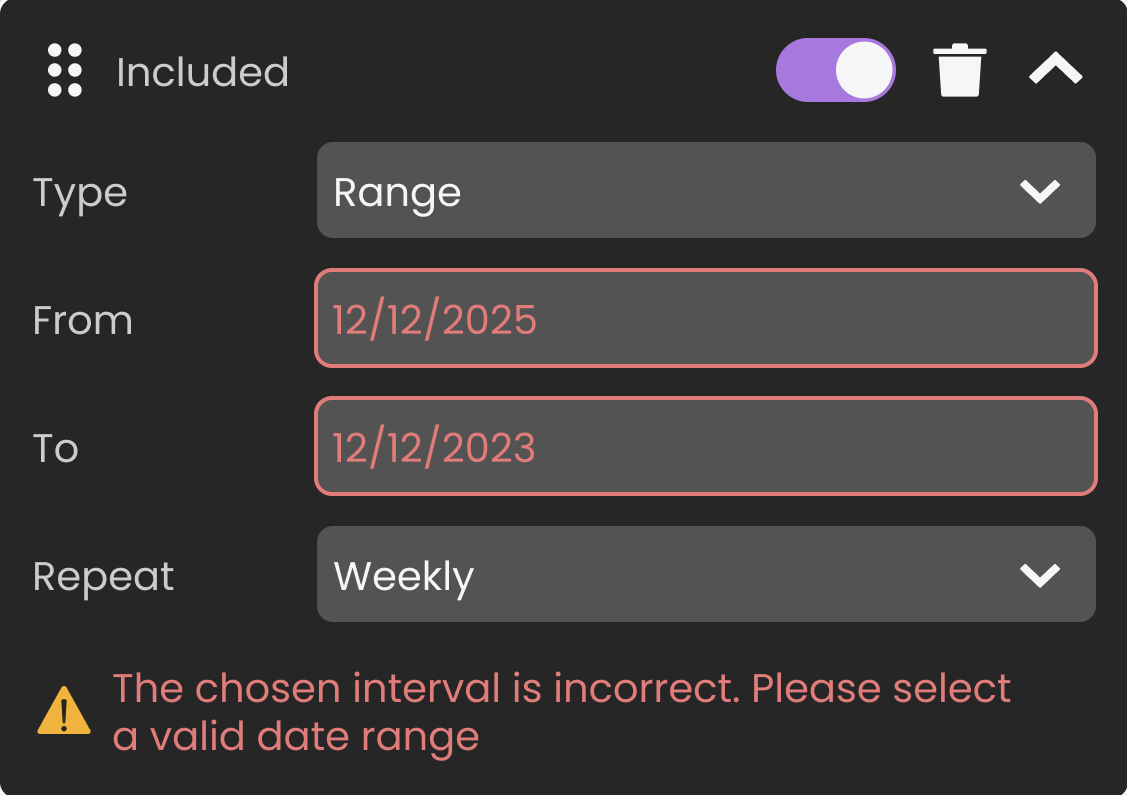Click the Repeat field label
This screenshot has width=1127, height=795.
[x=103, y=576]
